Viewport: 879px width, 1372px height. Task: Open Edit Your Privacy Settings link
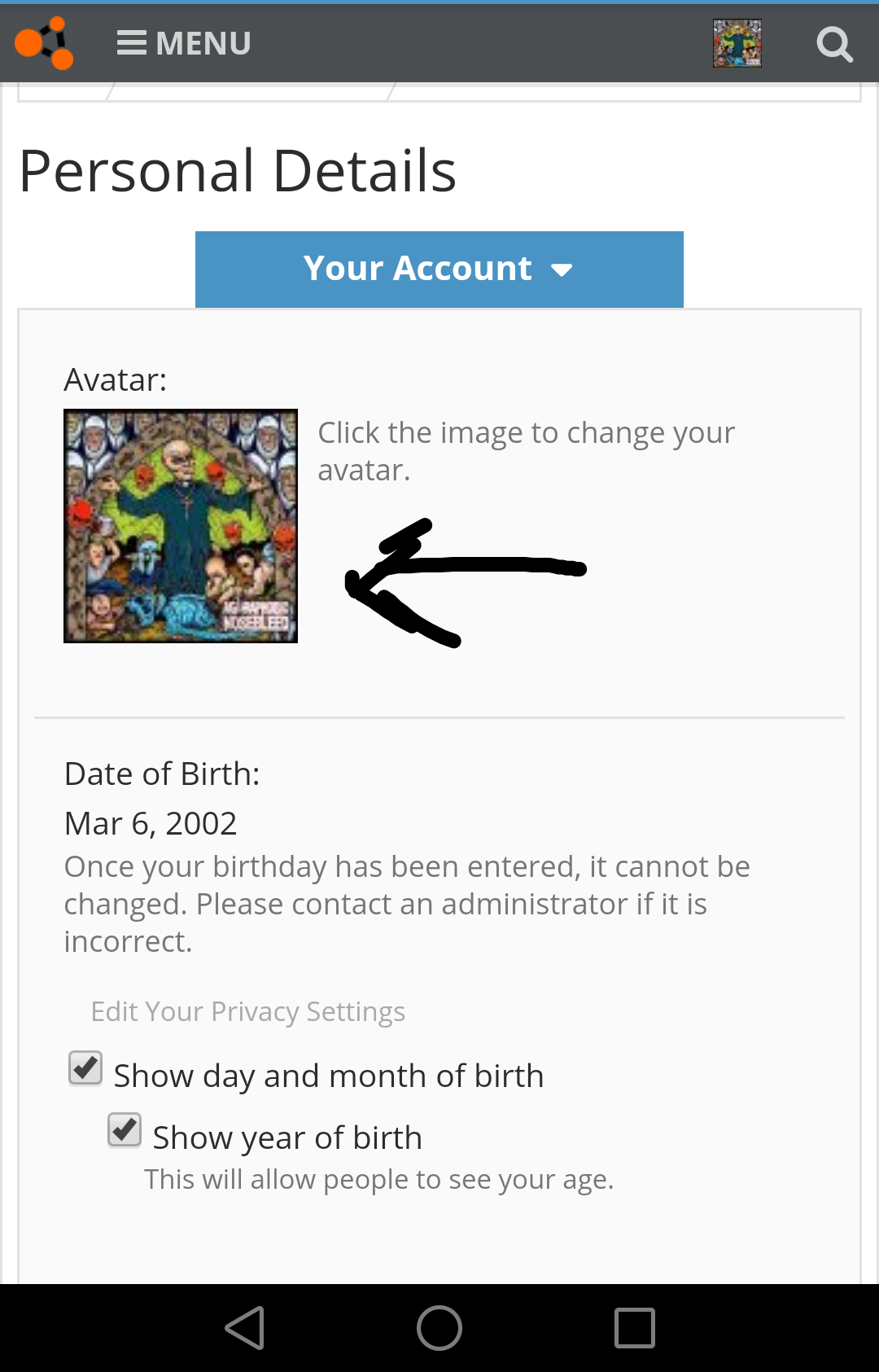point(248,1011)
